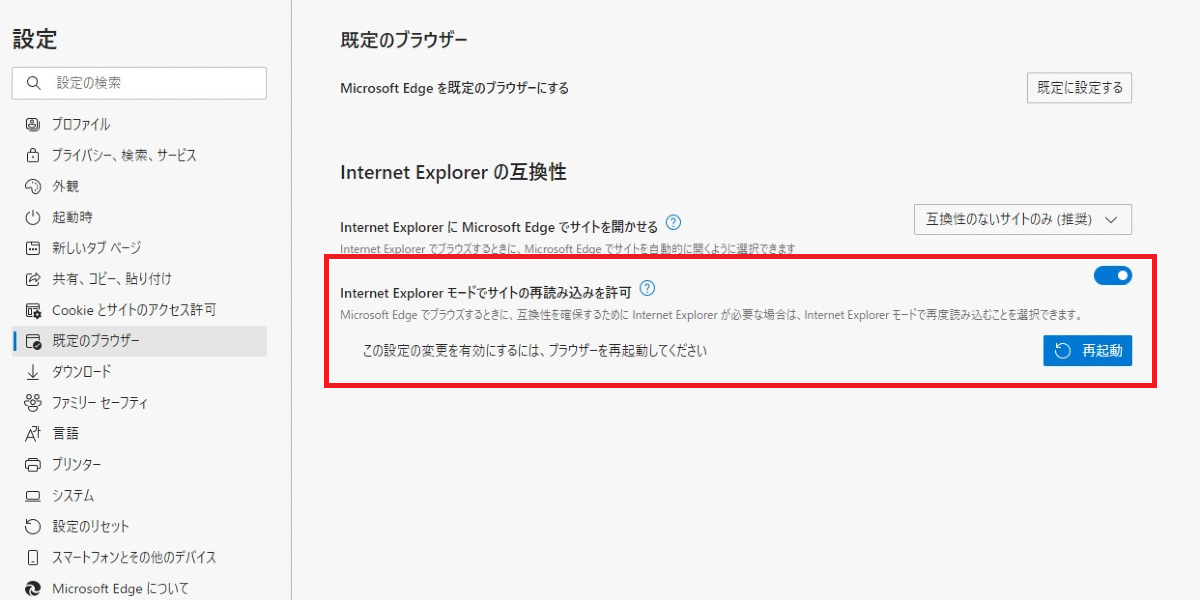Click the default browser icon in the sidebar
Screen dimensions: 1200x600
(x=33, y=341)
